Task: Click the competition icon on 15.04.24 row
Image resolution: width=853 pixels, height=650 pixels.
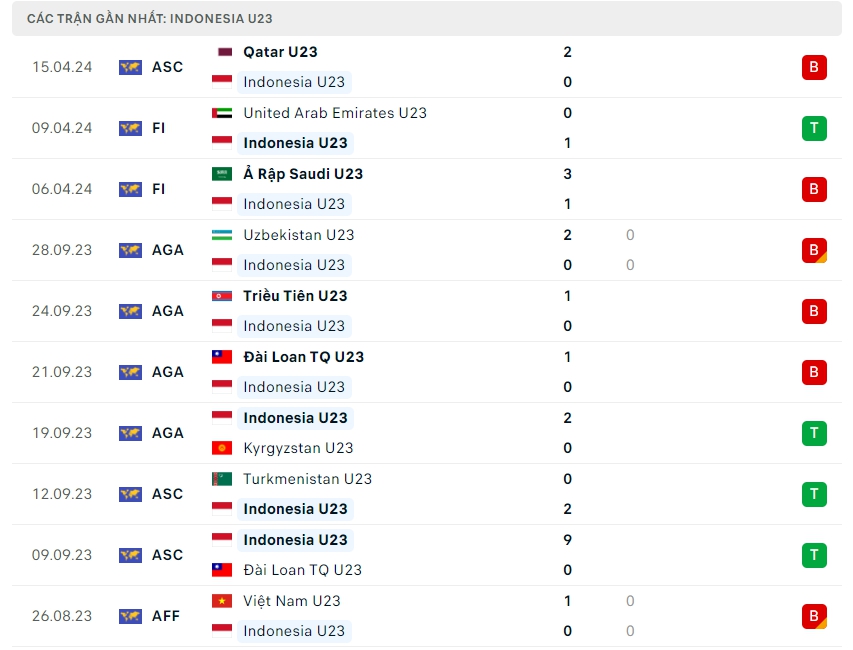Action: pos(130,67)
